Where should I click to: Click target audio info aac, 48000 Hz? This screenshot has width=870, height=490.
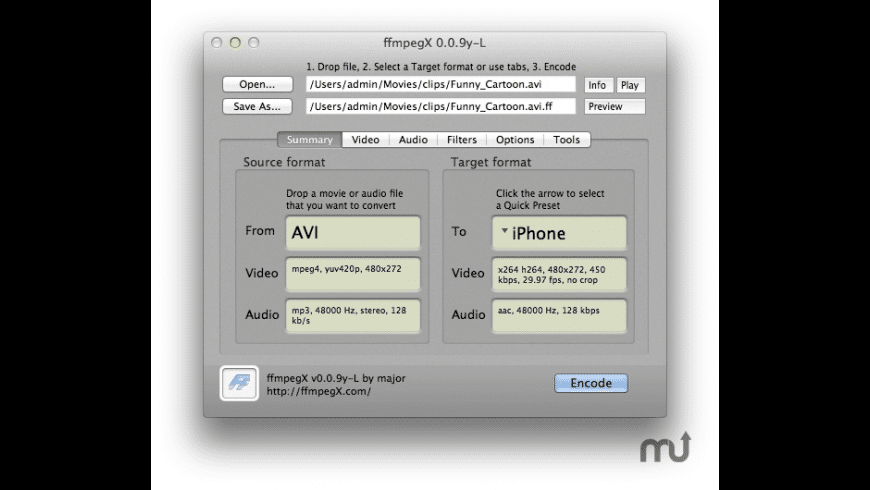tap(559, 316)
